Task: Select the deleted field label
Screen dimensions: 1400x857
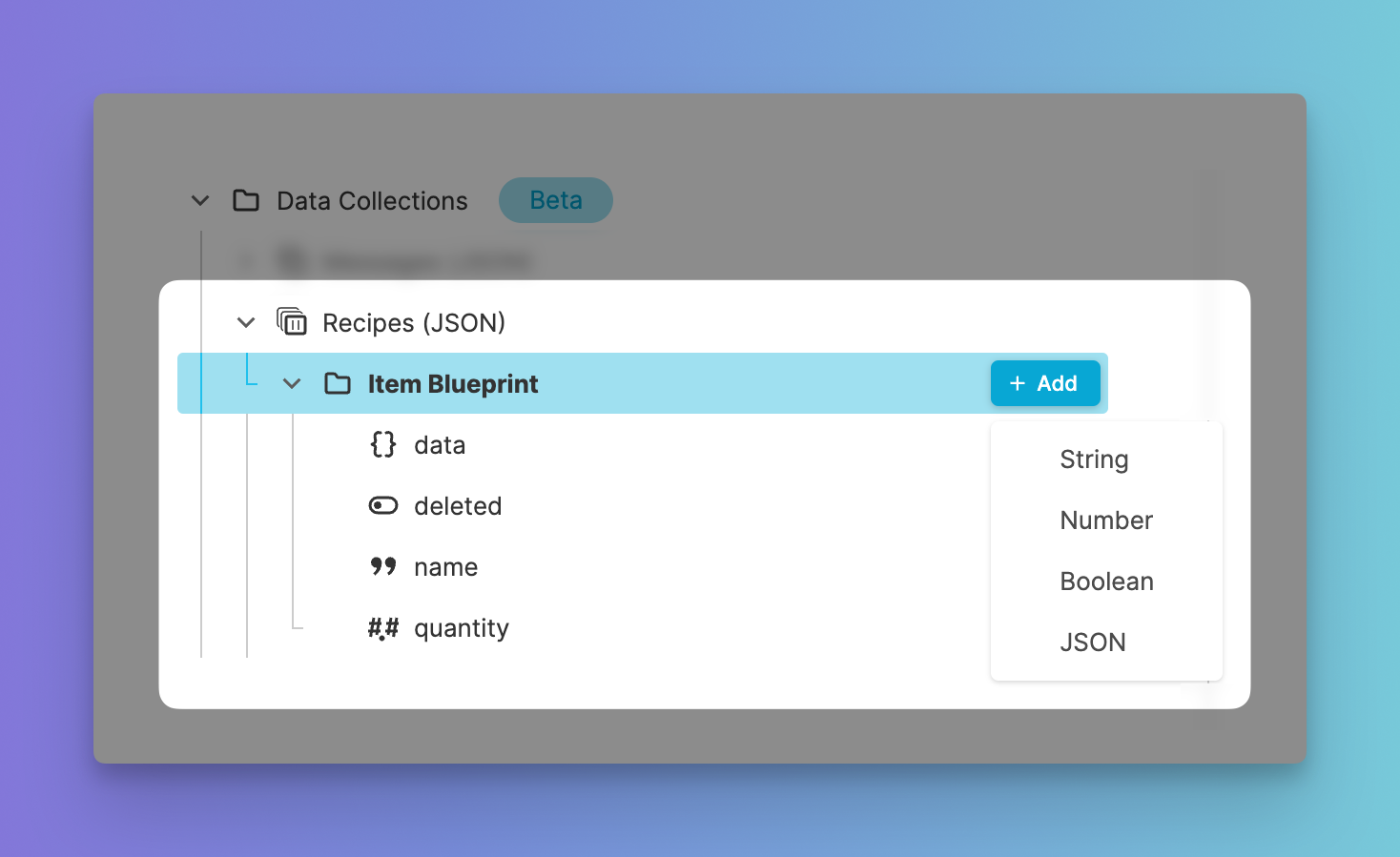Action: point(458,506)
